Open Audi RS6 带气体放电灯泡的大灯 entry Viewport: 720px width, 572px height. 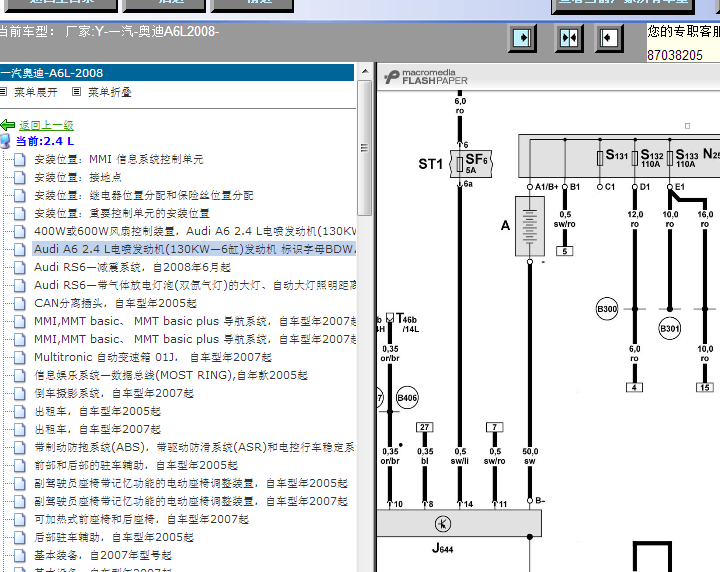tap(195, 285)
